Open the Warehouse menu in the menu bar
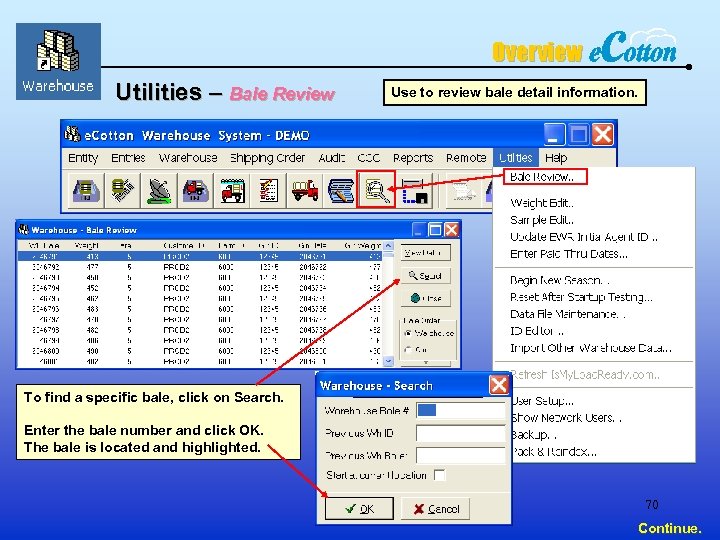This screenshot has width=720, height=540. coord(188,158)
